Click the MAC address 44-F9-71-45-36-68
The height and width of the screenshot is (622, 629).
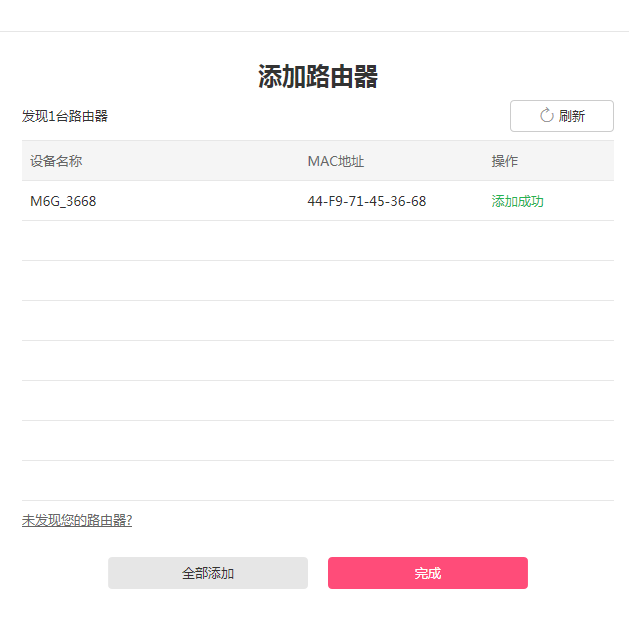pos(367,201)
